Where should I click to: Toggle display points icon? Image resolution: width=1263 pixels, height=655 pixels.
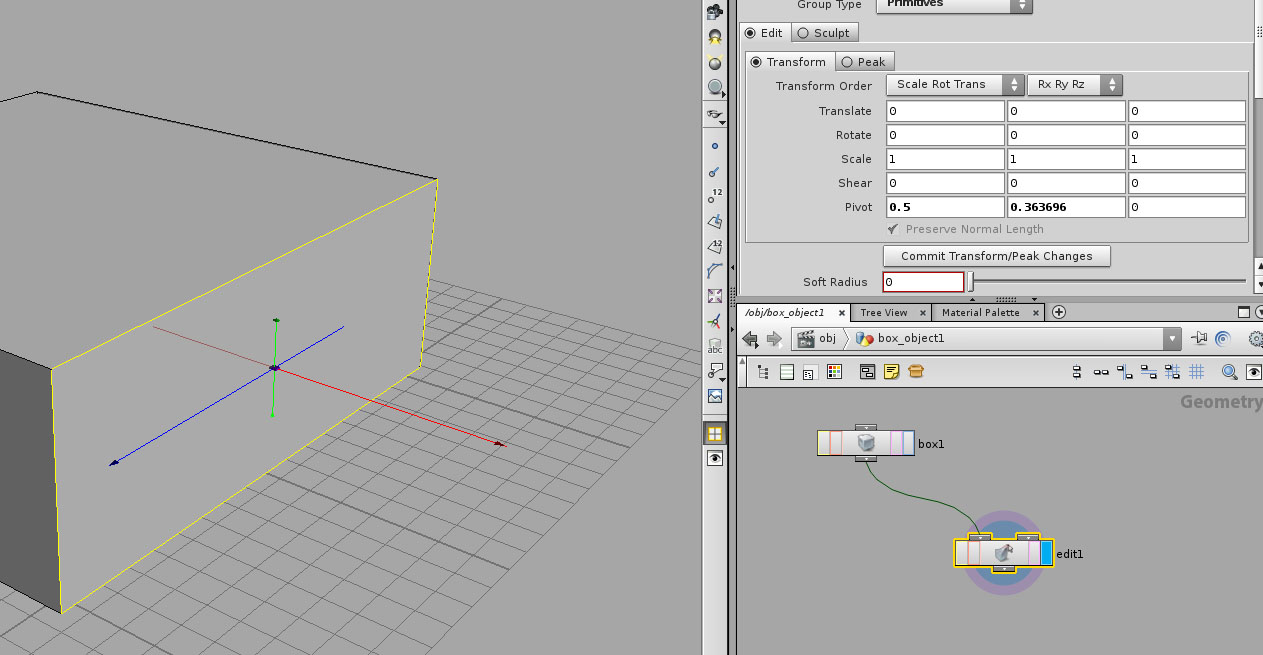714,146
